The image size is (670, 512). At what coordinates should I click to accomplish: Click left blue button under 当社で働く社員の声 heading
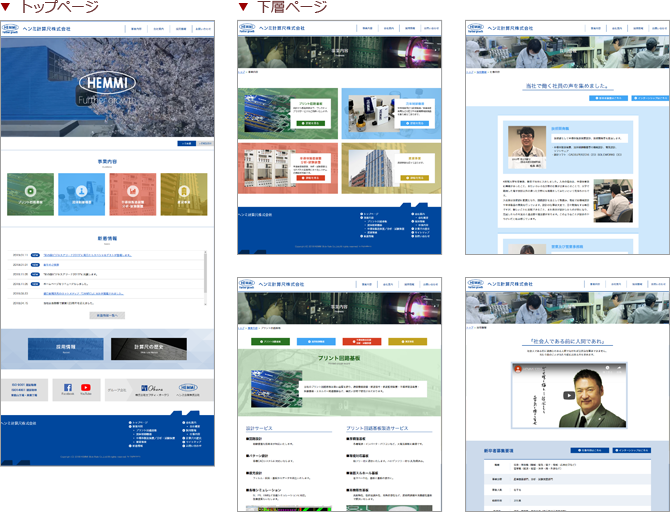[608, 98]
